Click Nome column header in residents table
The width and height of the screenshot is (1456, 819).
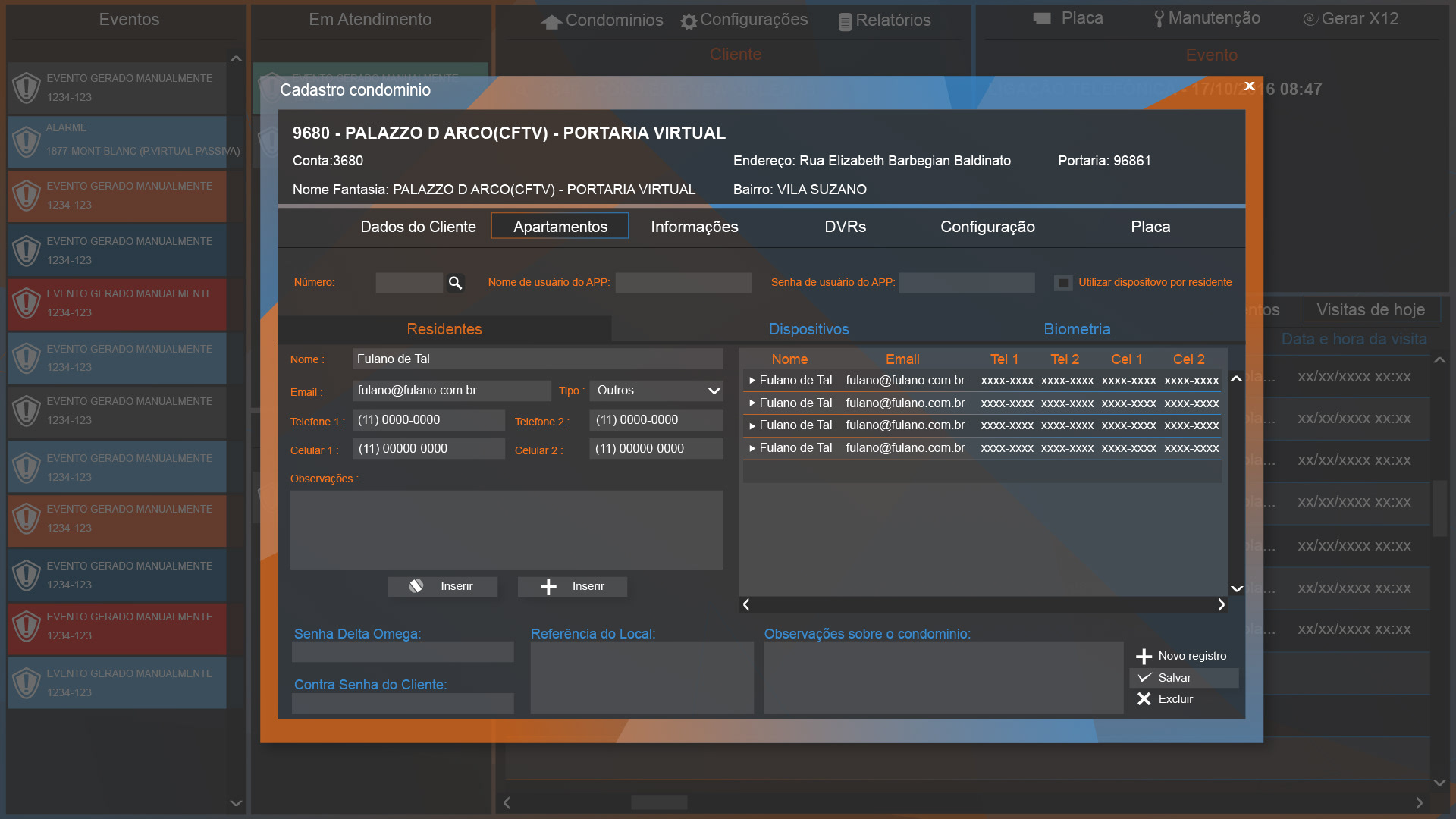point(789,359)
